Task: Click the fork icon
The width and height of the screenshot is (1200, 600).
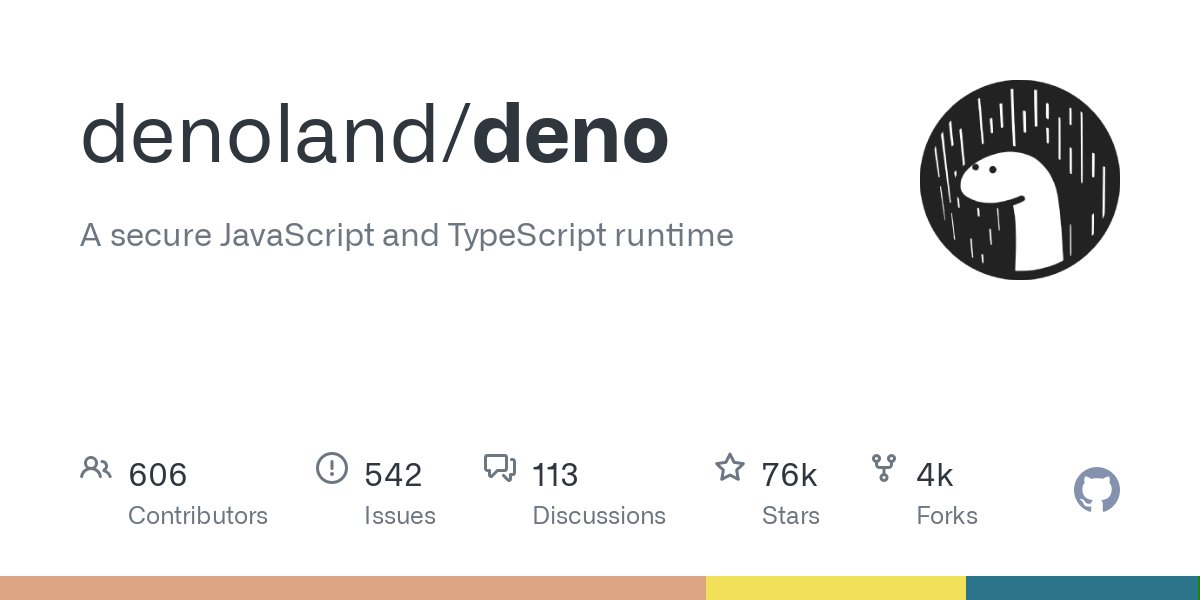Action: pos(884,467)
